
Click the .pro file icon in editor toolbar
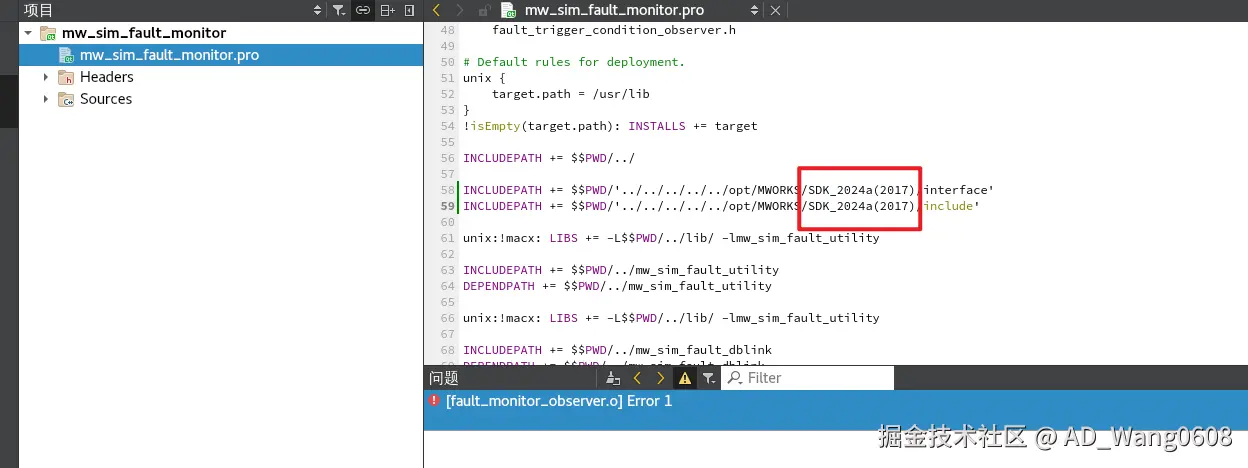[508, 10]
